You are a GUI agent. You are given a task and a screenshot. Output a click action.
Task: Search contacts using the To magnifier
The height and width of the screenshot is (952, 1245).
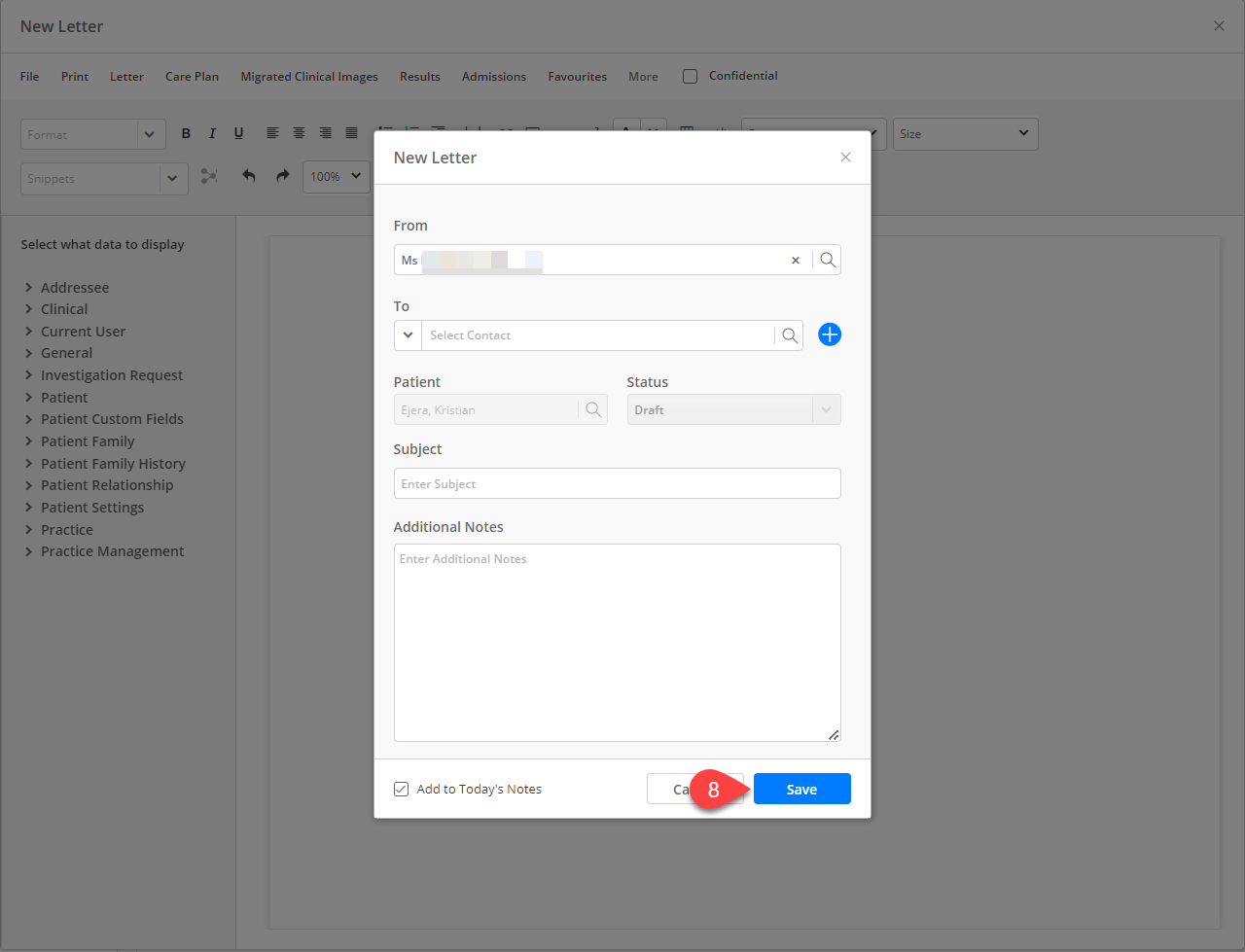coord(790,335)
